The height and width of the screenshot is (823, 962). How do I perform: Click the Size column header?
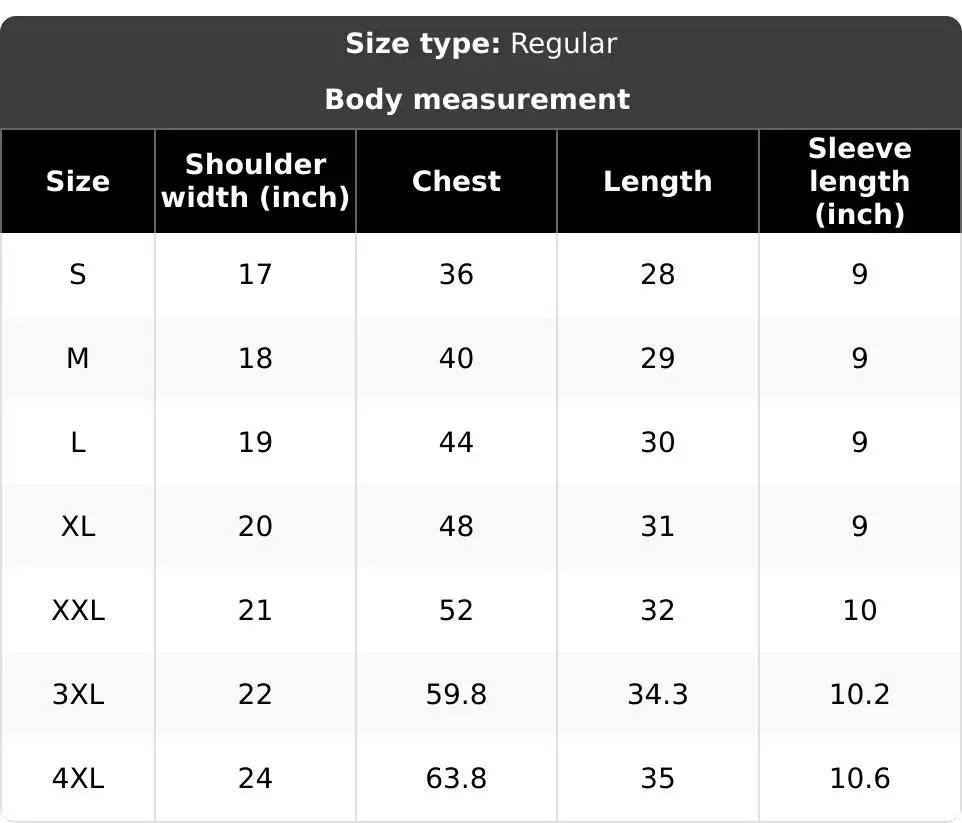point(78,182)
